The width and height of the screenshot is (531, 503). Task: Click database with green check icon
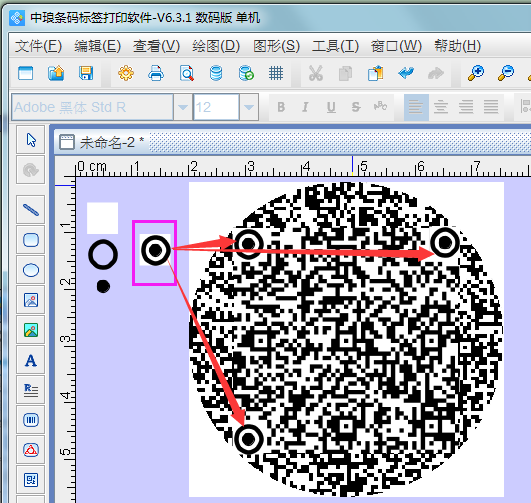pos(246,73)
